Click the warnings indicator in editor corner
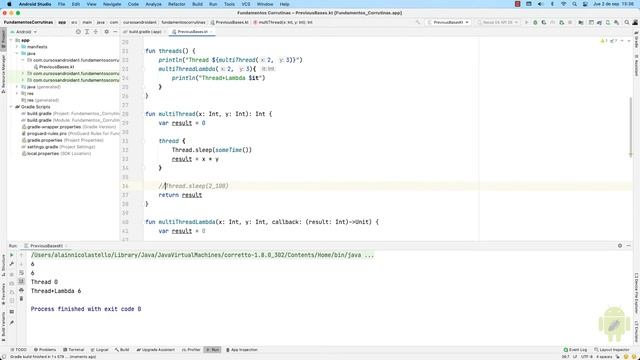This screenshot has height=360, width=640. coord(604,41)
